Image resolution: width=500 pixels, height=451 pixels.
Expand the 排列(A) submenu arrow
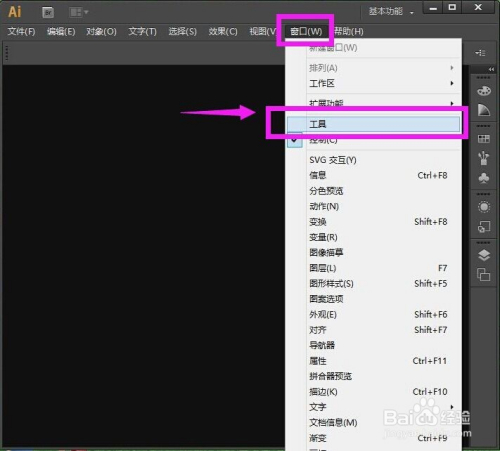452,68
